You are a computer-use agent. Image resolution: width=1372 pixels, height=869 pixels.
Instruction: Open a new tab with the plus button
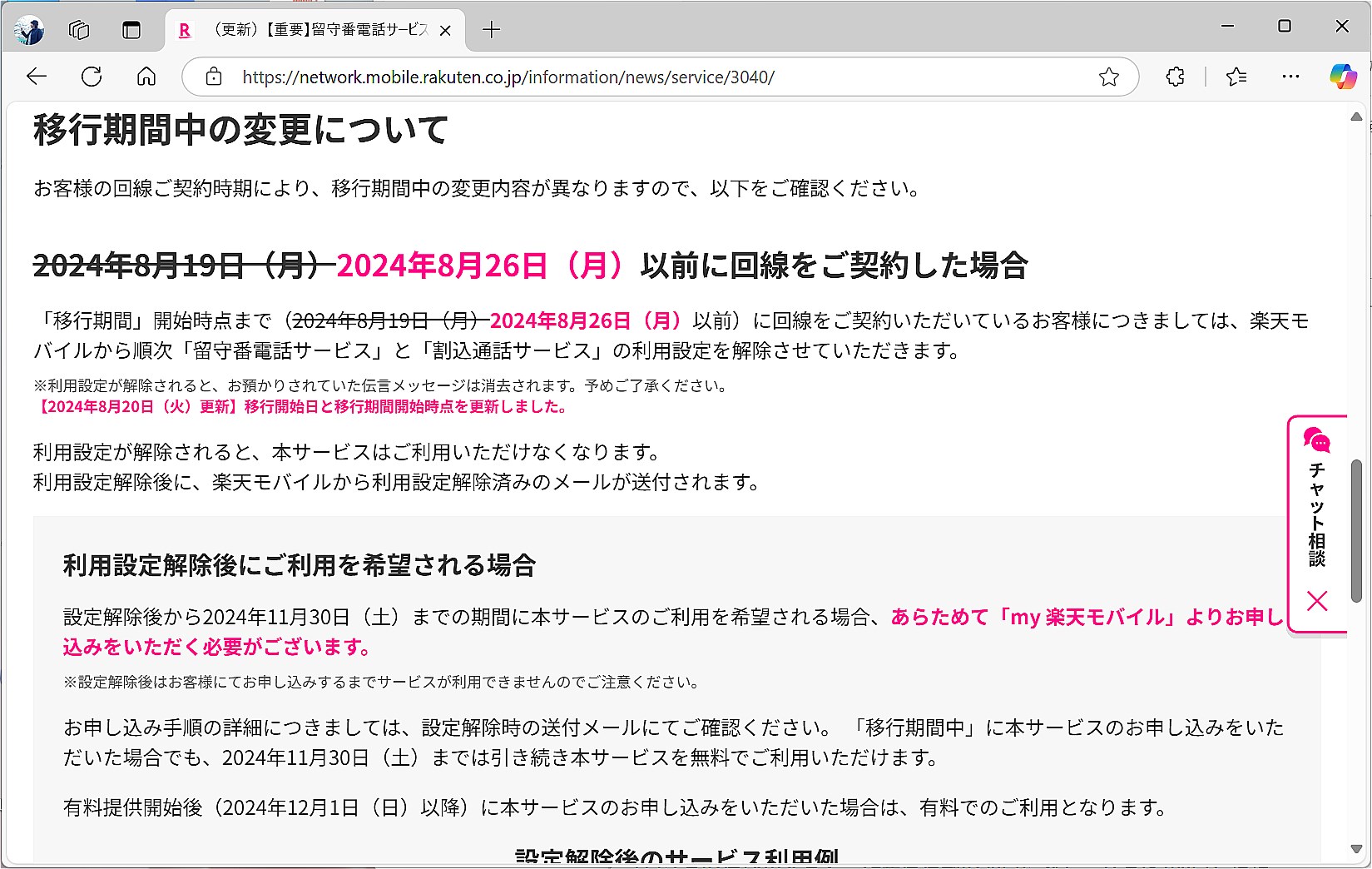[491, 29]
